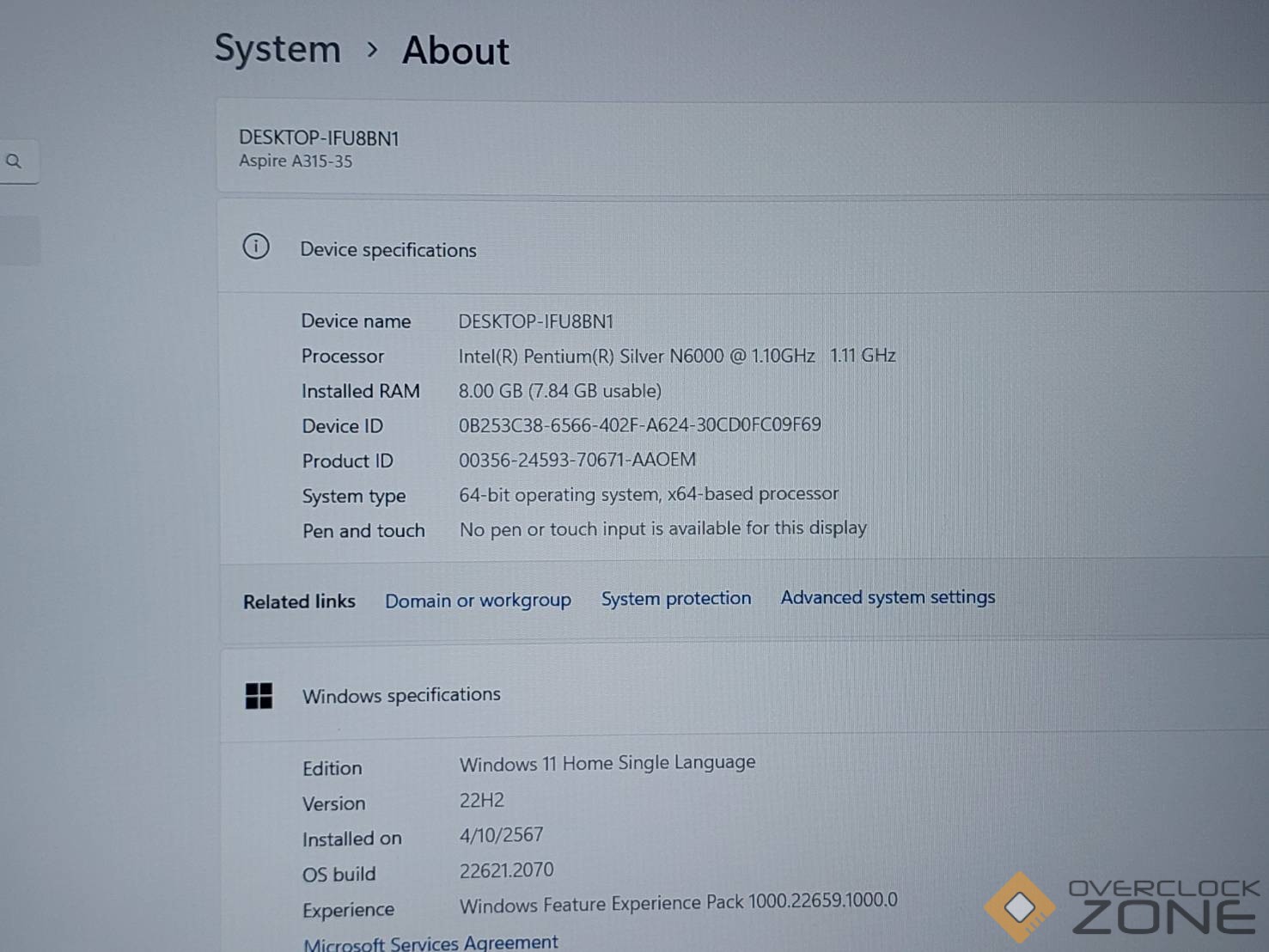The height and width of the screenshot is (952, 1269).
Task: Click the About page title
Action: pos(455,51)
